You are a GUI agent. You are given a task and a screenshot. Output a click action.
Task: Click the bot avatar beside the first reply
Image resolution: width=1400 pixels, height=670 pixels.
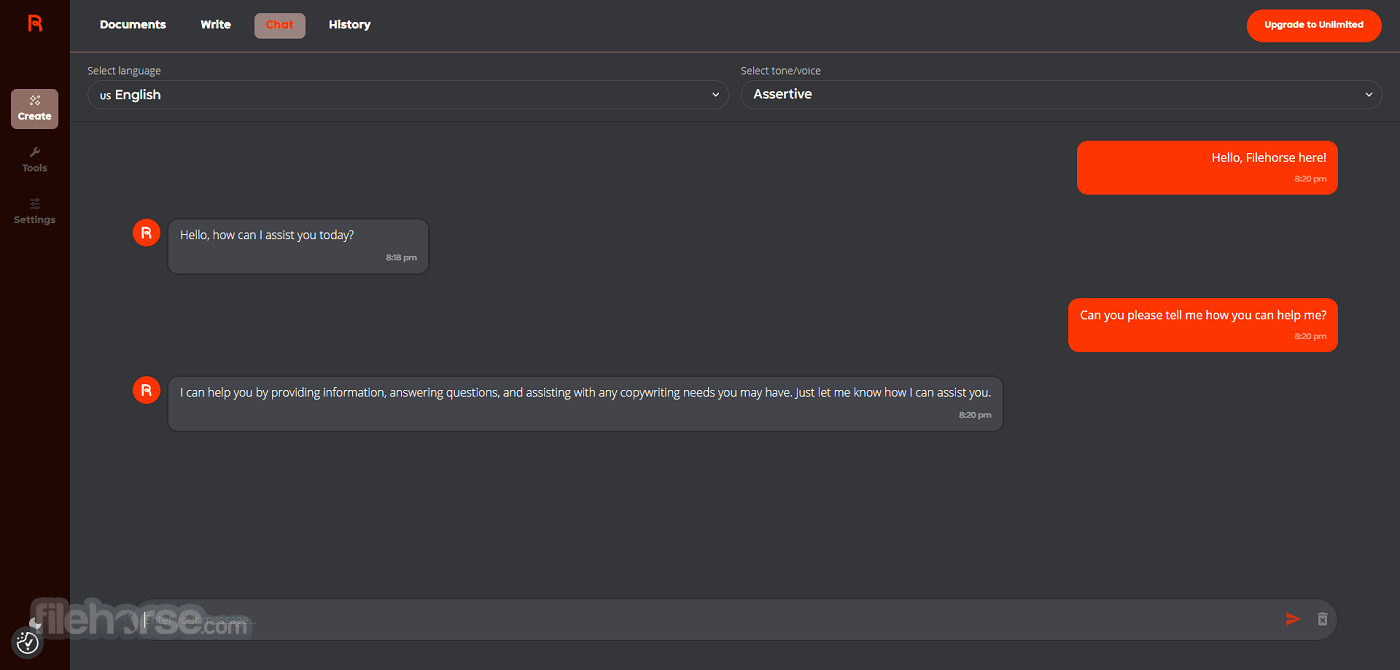[x=146, y=233]
